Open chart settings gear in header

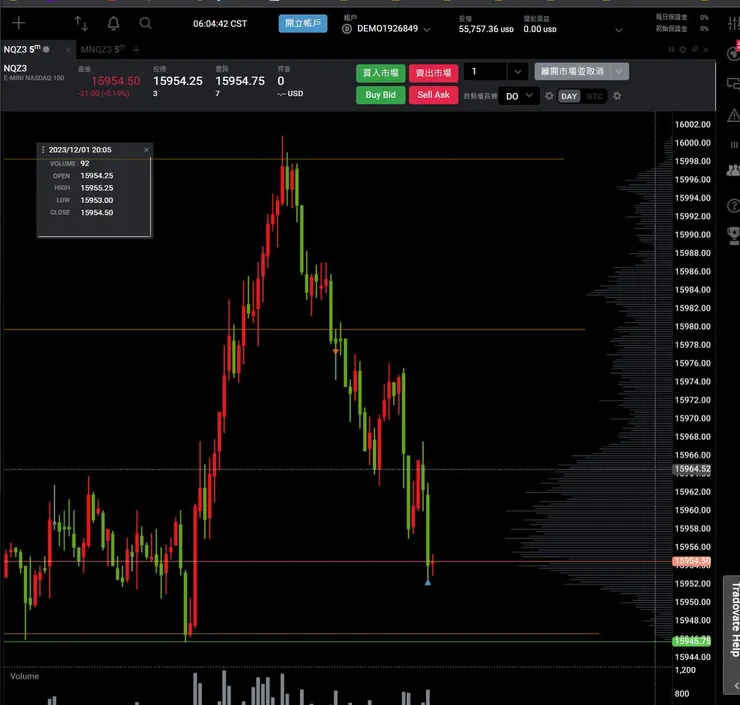coord(682,50)
